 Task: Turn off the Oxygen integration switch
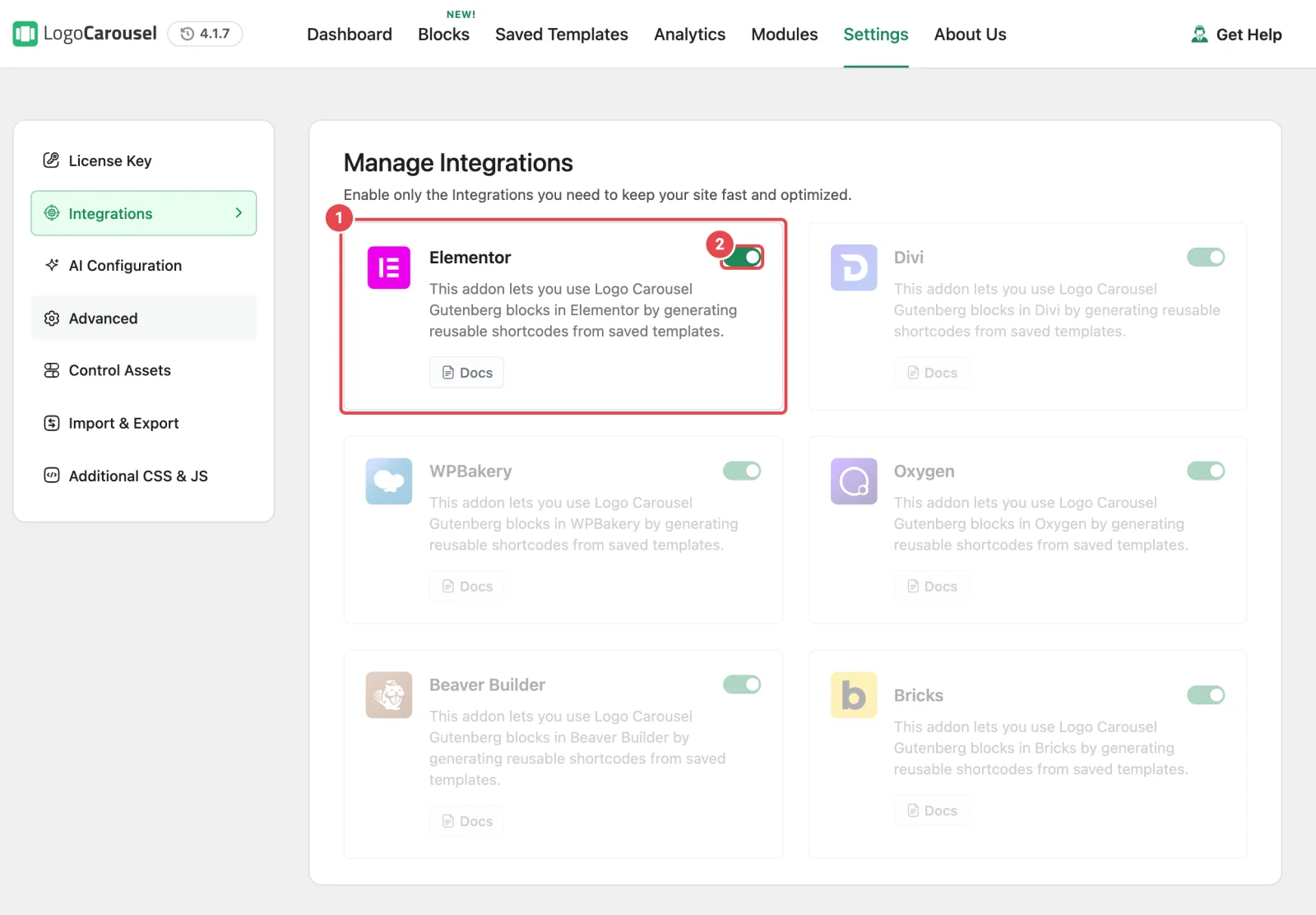tap(1206, 471)
